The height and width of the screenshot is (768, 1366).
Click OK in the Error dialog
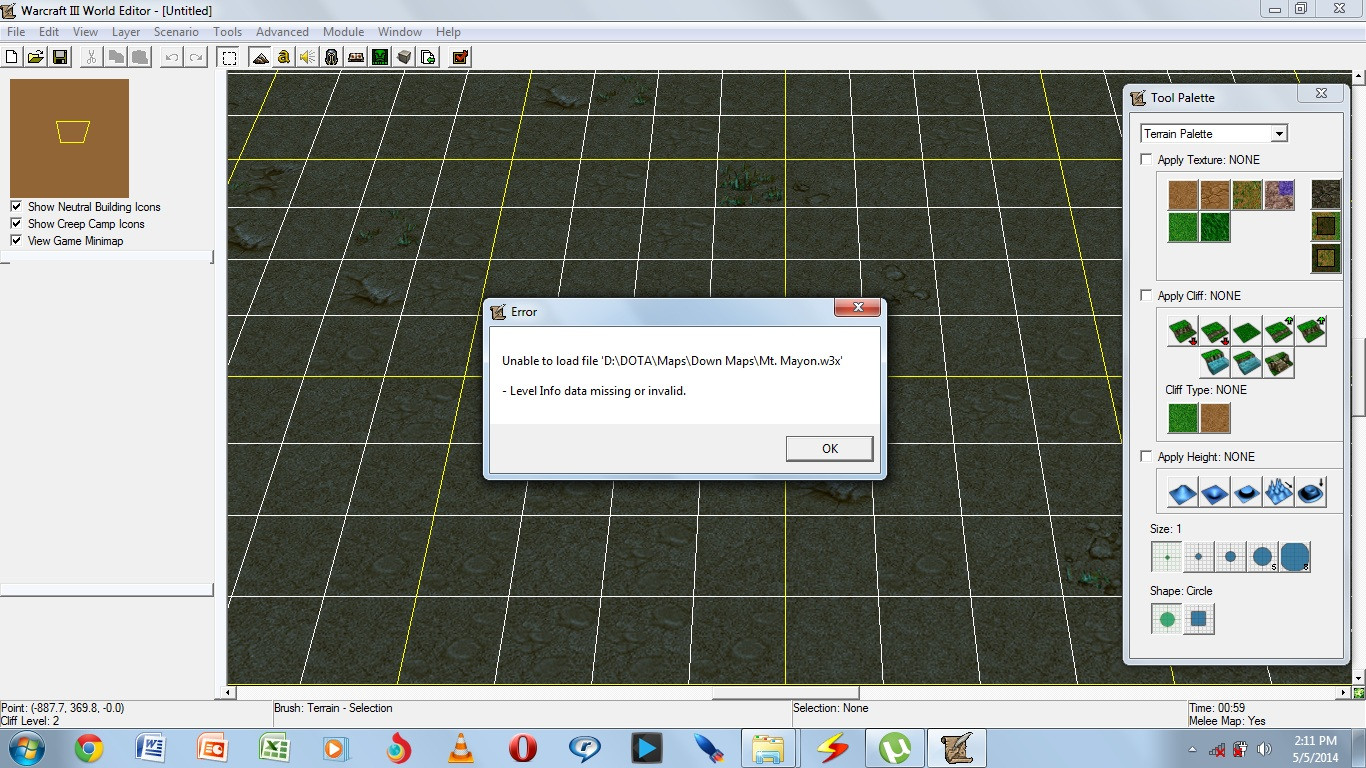coord(829,448)
